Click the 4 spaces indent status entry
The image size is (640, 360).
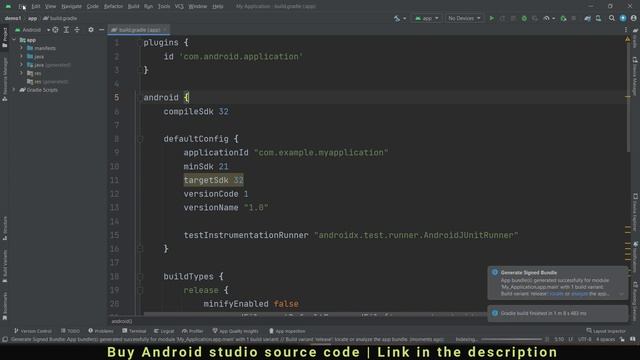(x=605, y=340)
